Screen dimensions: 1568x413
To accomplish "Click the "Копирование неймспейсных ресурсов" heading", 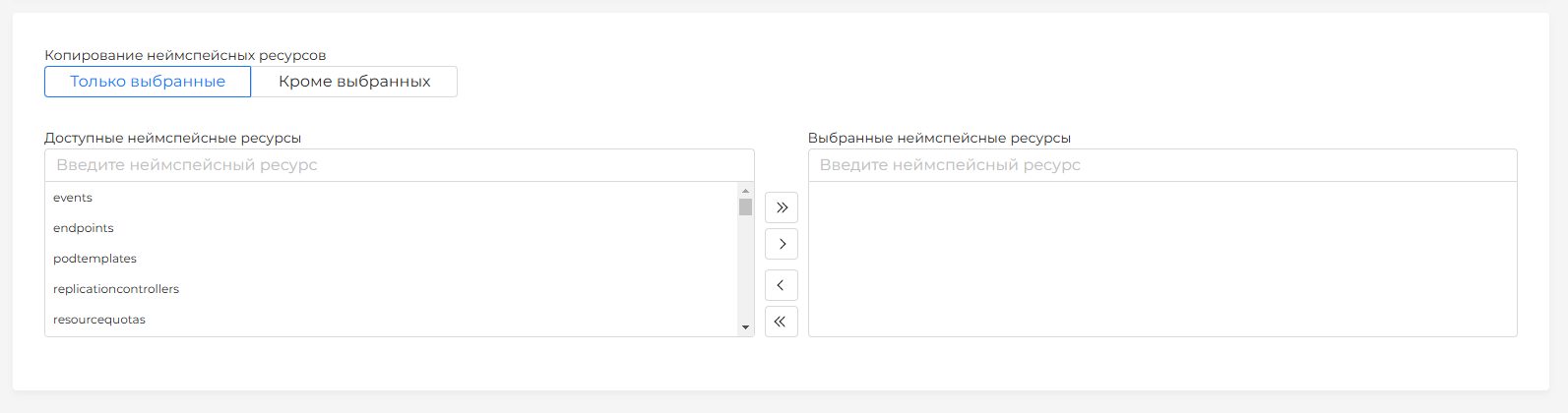I will (x=185, y=55).
